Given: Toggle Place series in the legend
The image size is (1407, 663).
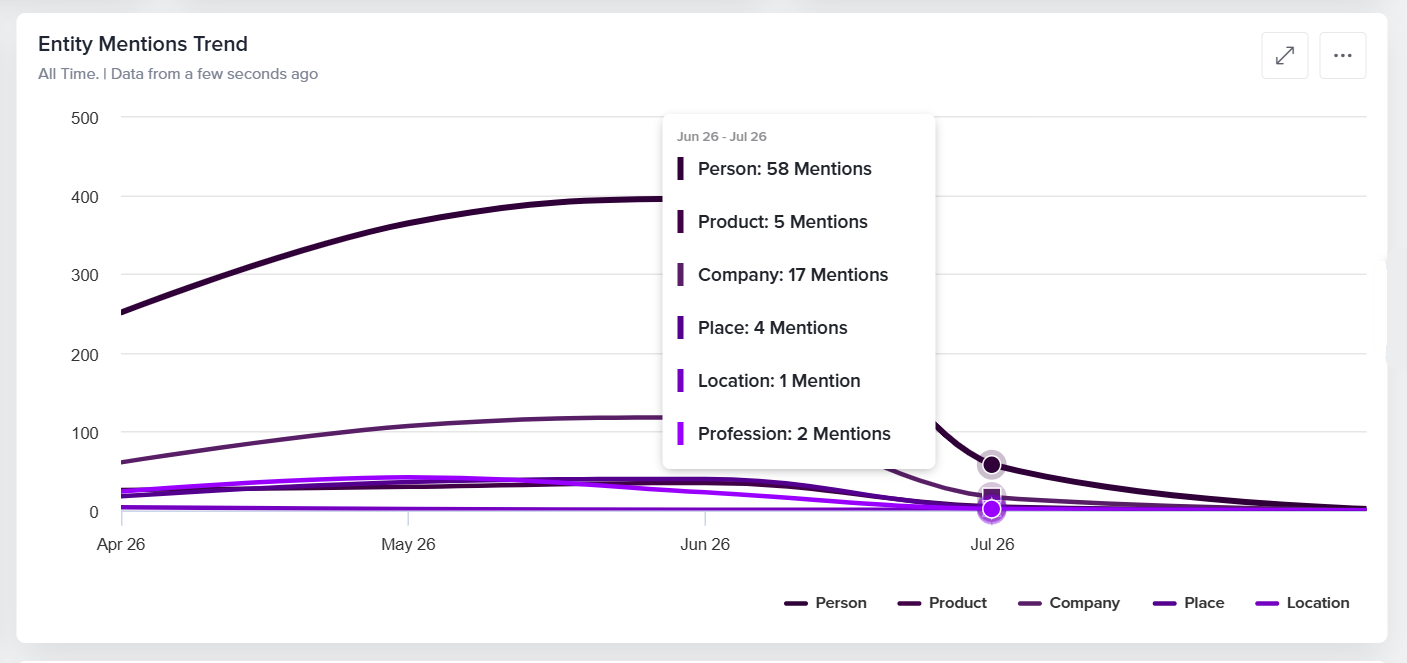Looking at the screenshot, I should click(1188, 603).
